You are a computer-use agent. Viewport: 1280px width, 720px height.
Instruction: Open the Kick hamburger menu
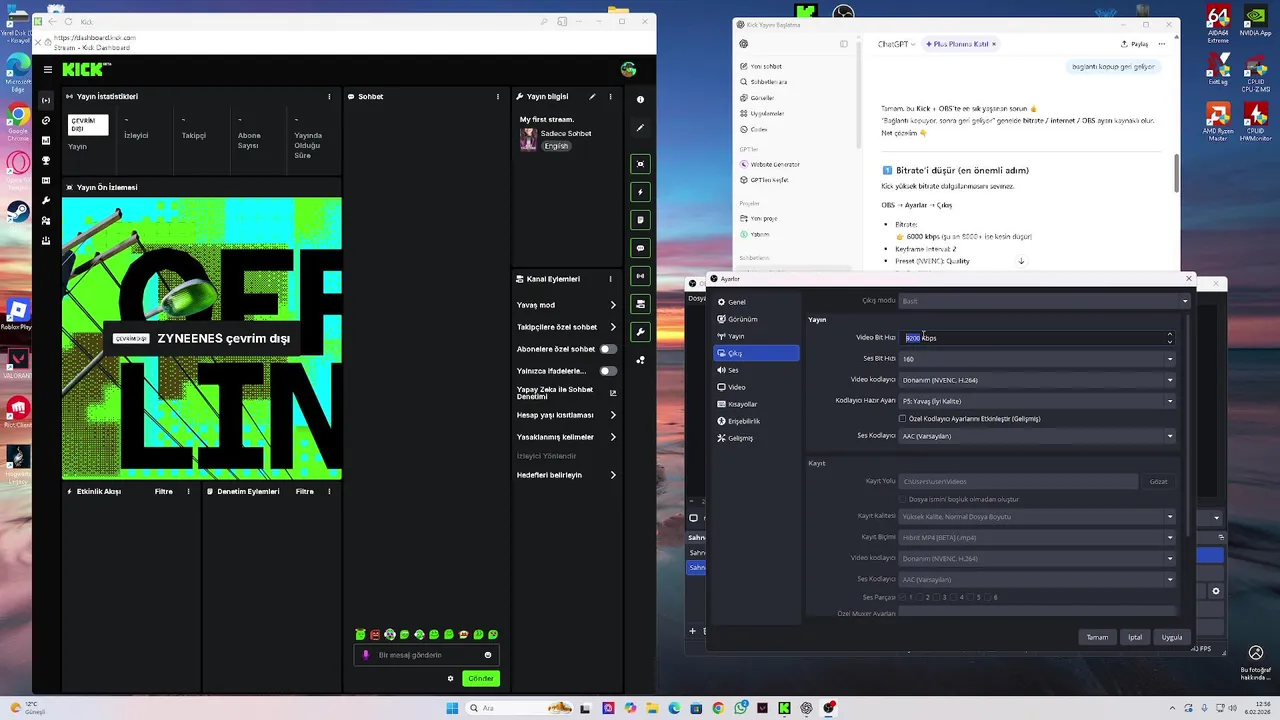47,69
